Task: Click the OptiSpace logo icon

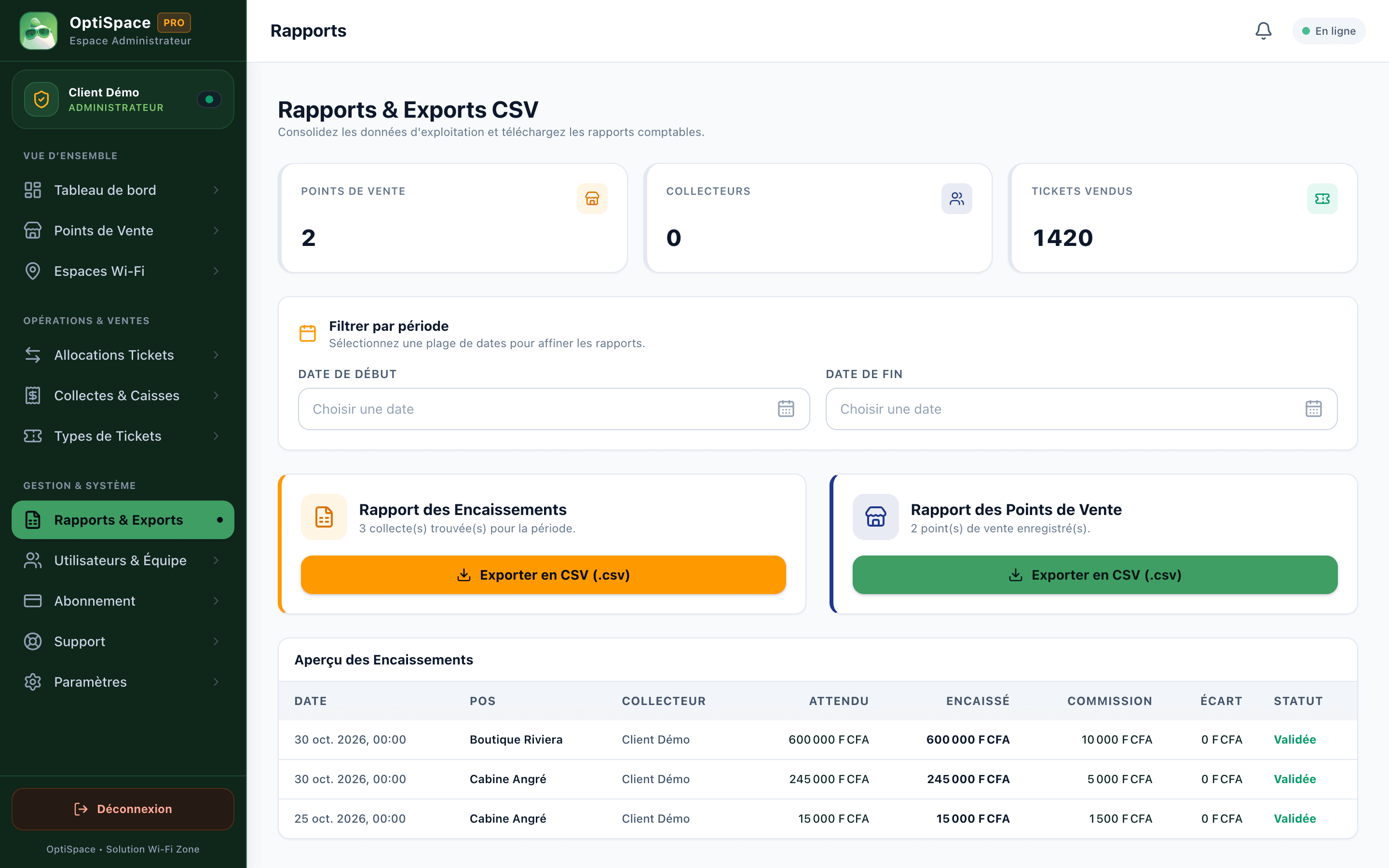Action: pos(39,30)
